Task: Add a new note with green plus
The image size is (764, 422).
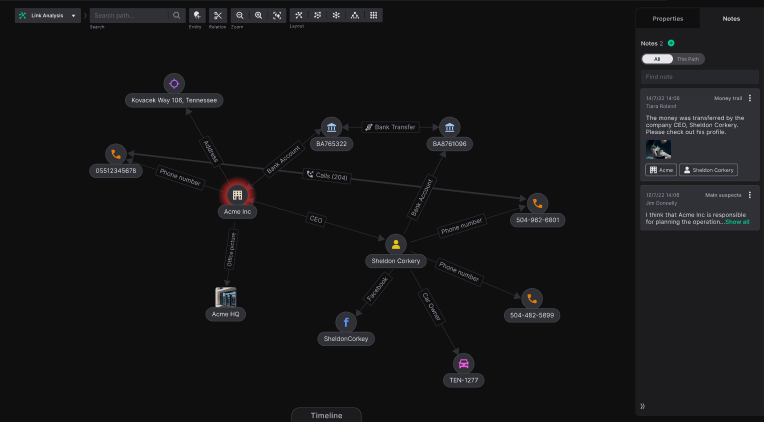Action: pos(671,43)
